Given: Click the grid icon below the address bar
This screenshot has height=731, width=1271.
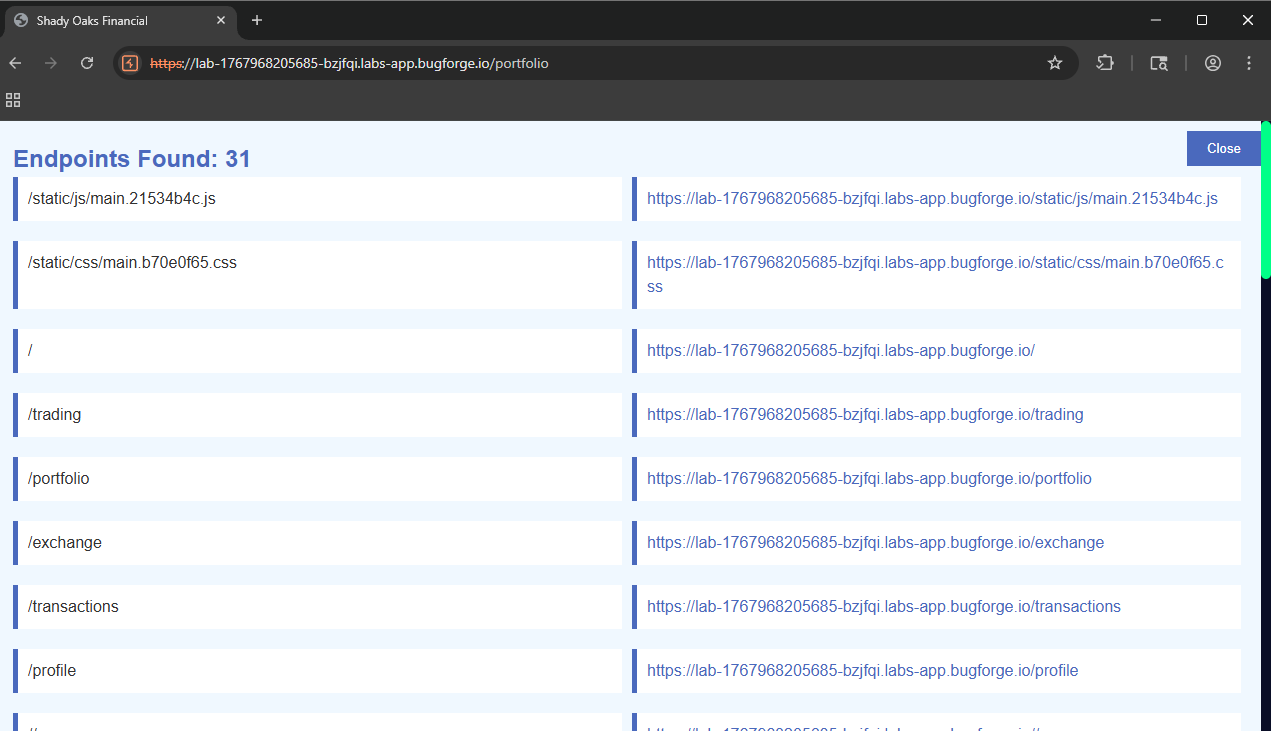Looking at the screenshot, I should [13, 100].
